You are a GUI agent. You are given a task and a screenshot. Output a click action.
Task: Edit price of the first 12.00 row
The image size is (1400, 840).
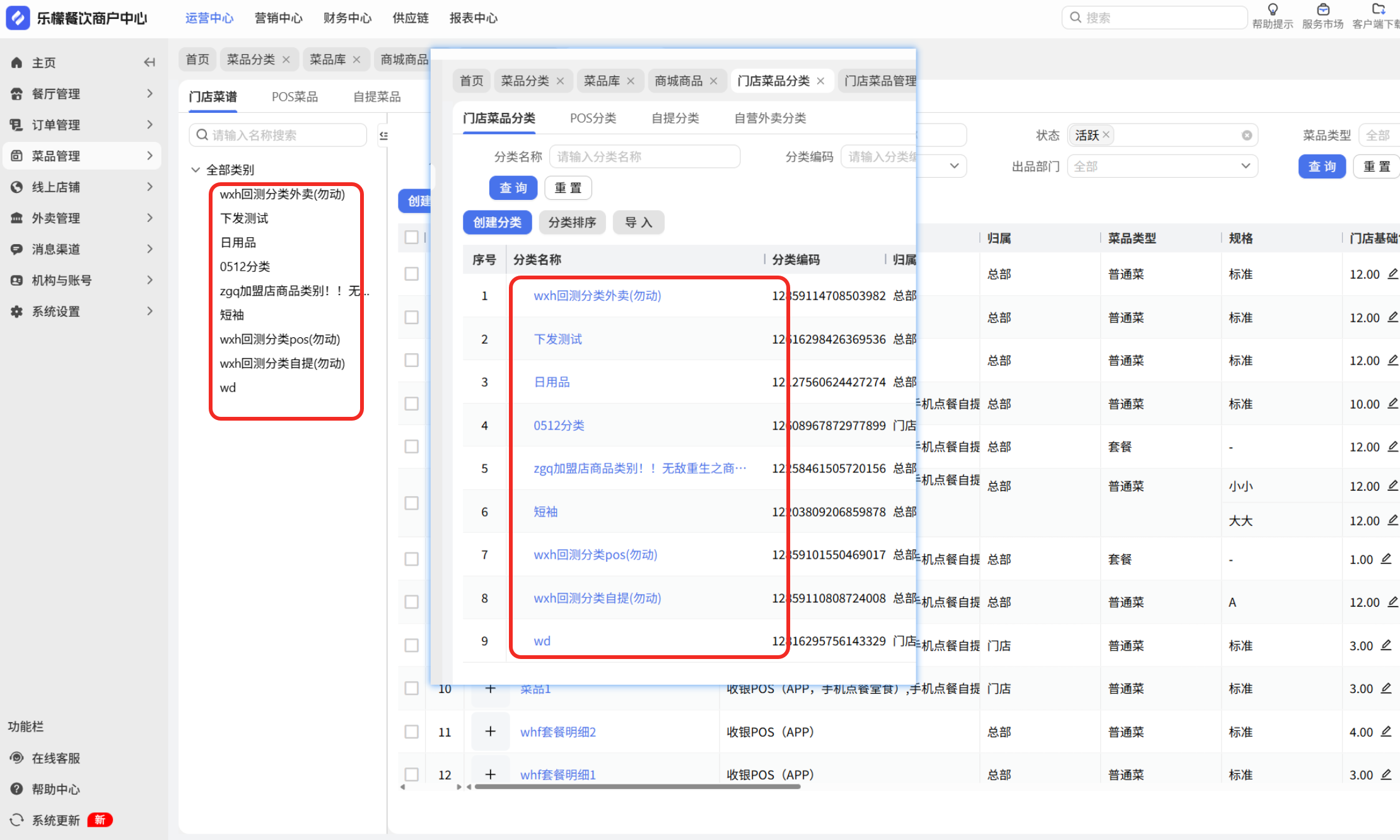1393,274
